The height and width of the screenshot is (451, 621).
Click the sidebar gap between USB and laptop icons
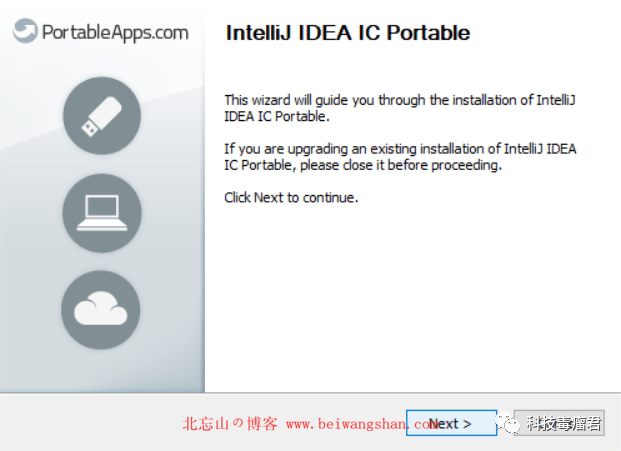(x=102, y=164)
